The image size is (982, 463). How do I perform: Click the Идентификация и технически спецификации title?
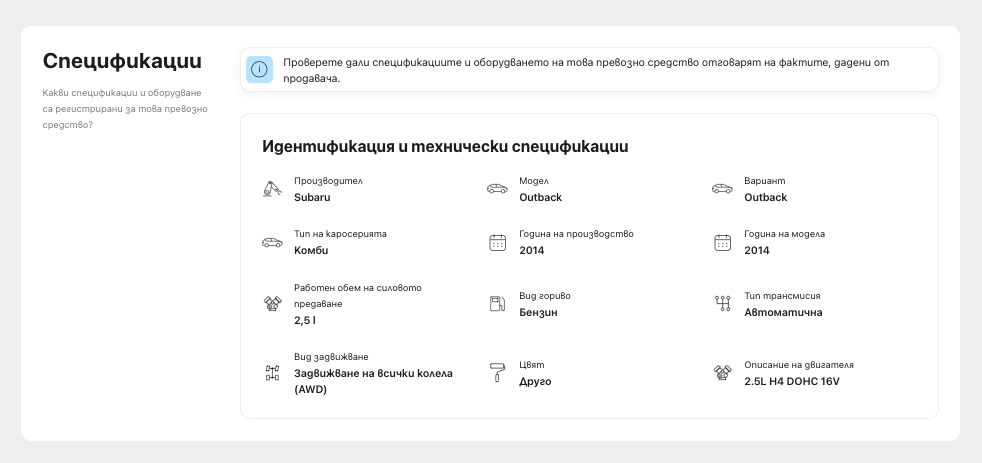[x=445, y=147]
